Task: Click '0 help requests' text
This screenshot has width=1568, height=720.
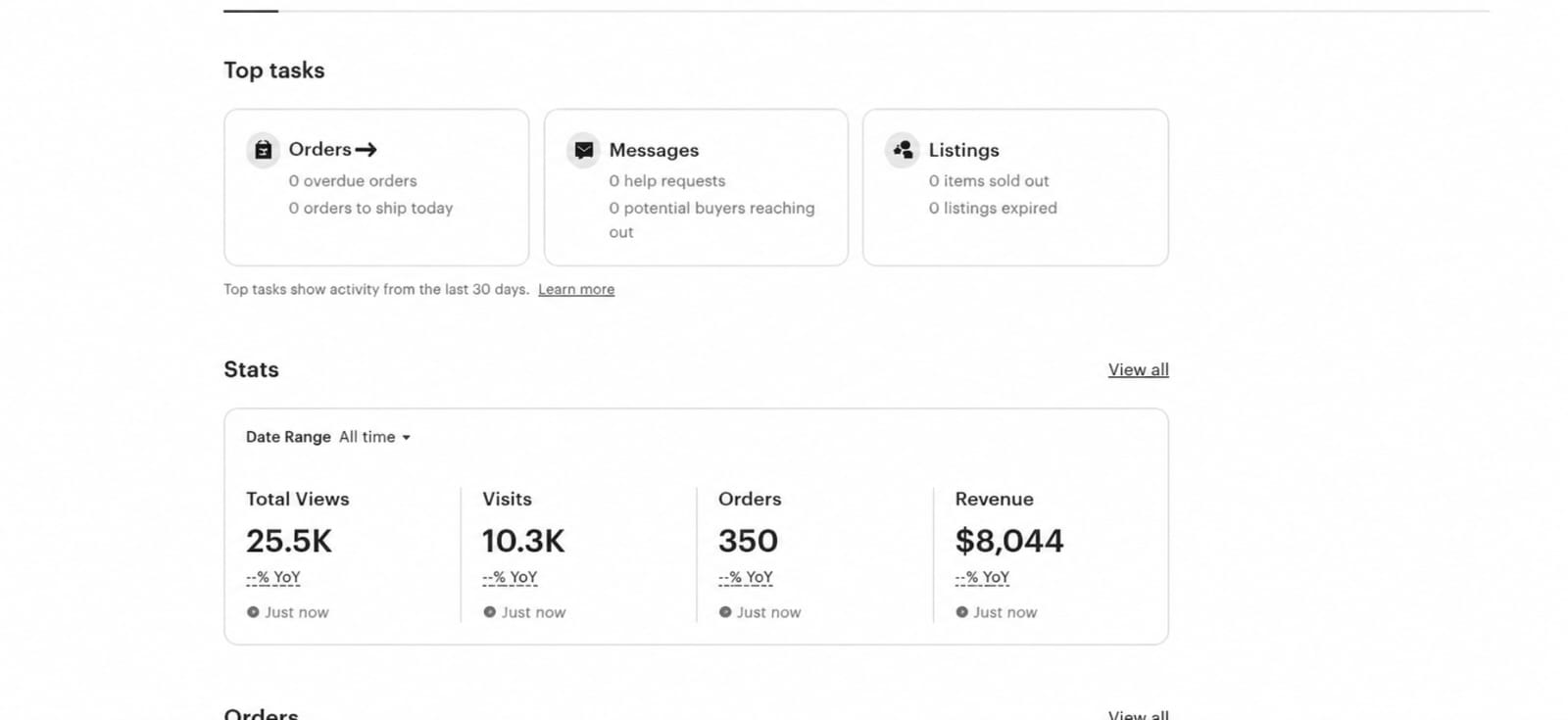Action: (x=667, y=181)
